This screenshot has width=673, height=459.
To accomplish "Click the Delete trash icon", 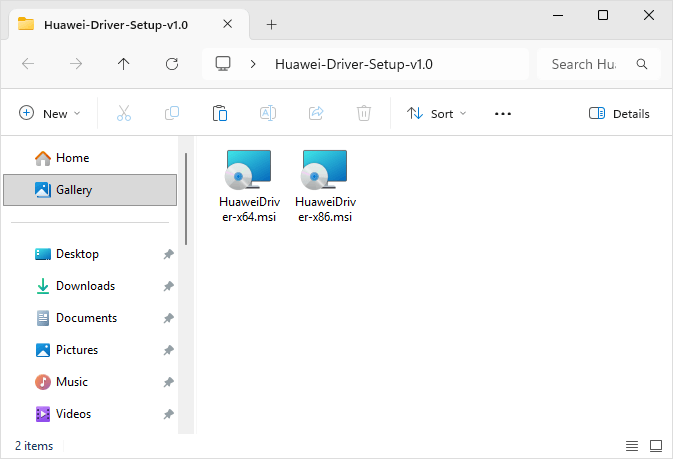I will point(364,113).
